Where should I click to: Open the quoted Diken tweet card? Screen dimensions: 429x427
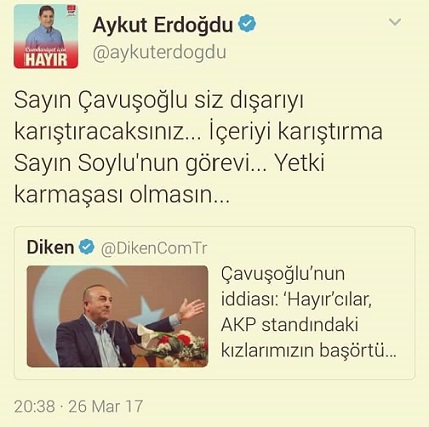point(214,303)
